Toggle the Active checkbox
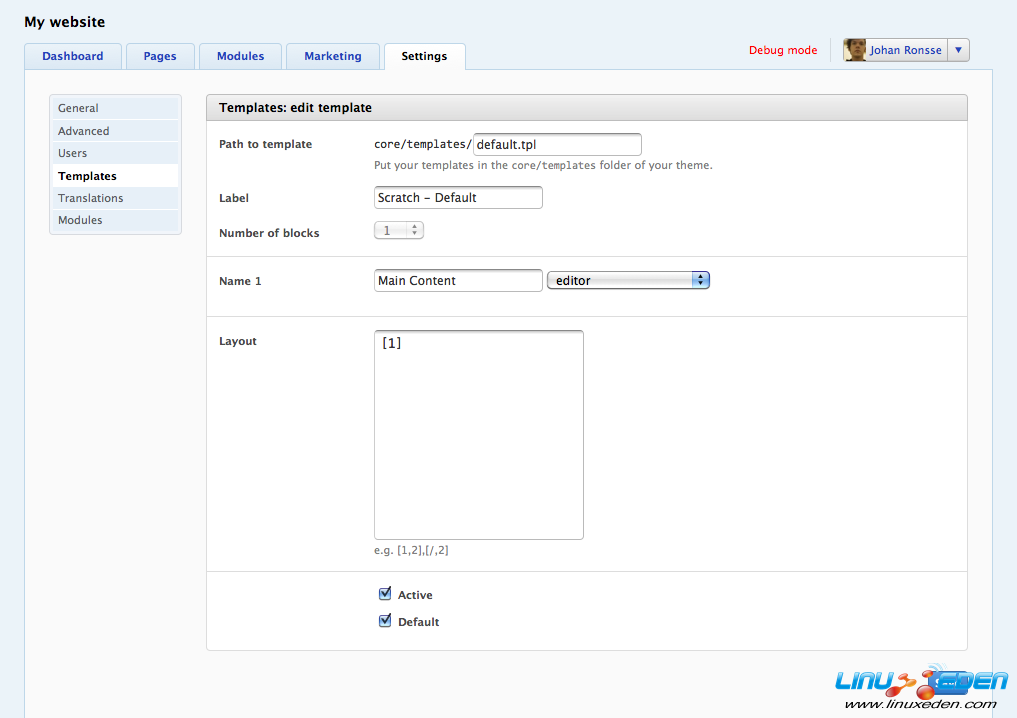The height and width of the screenshot is (718, 1017). pos(385,594)
